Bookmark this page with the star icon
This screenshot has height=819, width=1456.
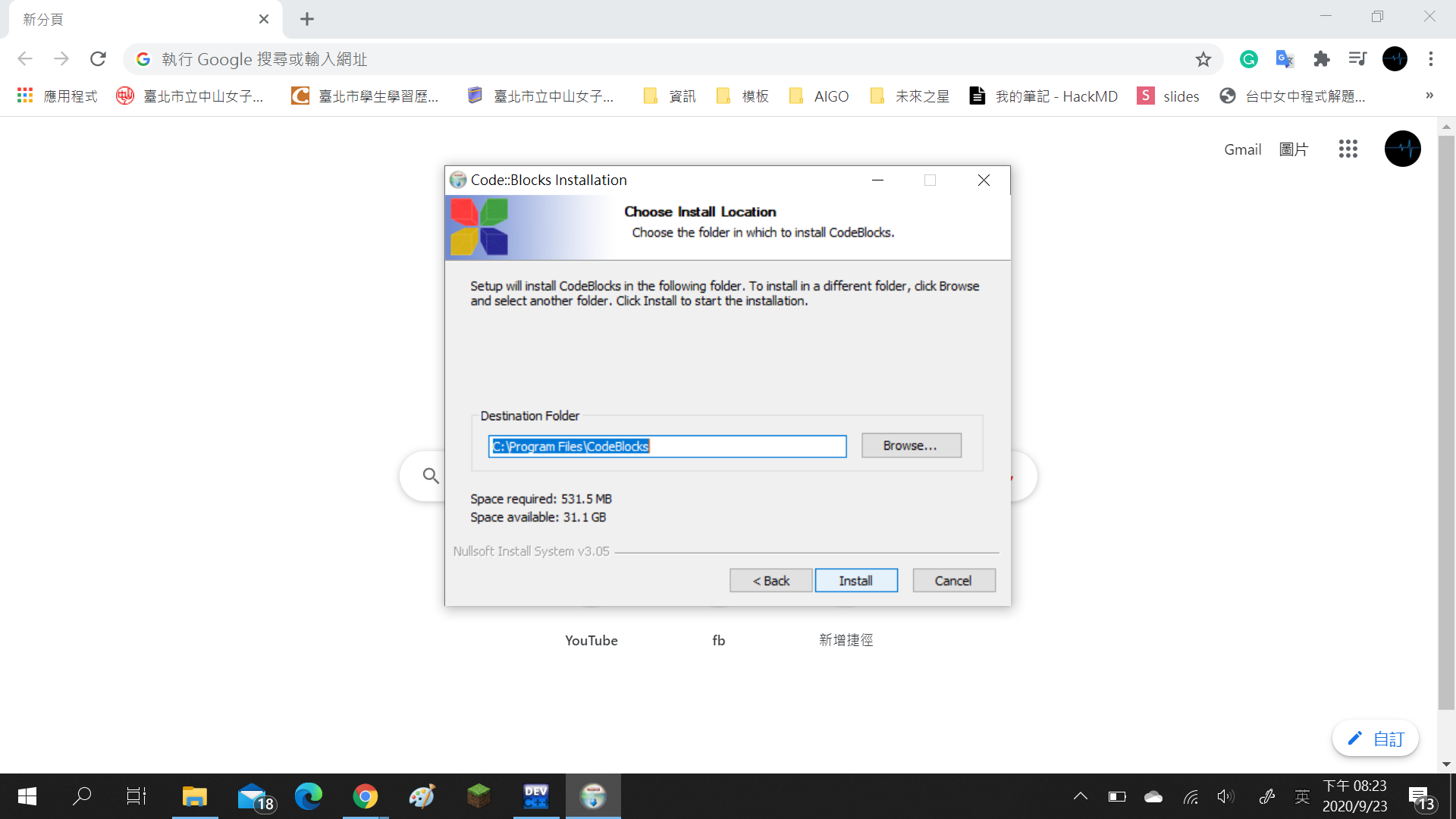[1203, 59]
